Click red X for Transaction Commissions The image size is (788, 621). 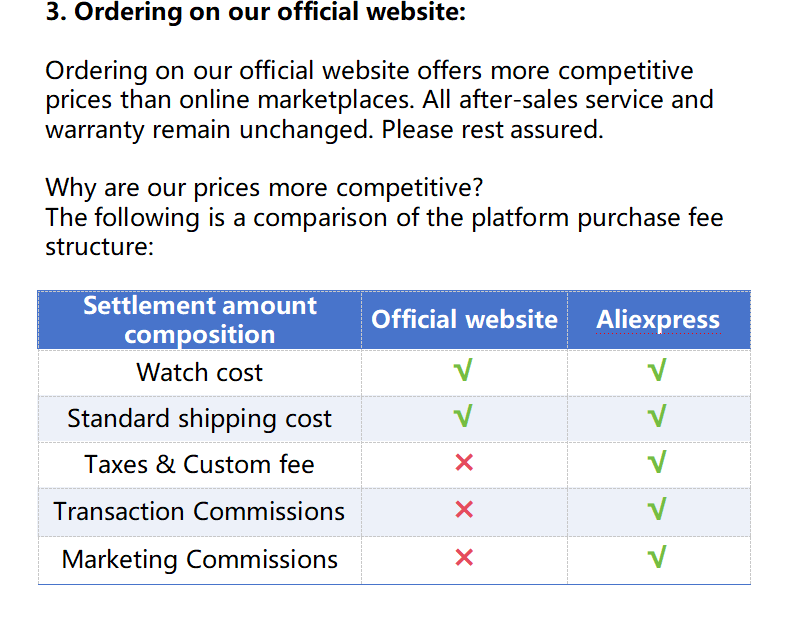[x=463, y=510]
